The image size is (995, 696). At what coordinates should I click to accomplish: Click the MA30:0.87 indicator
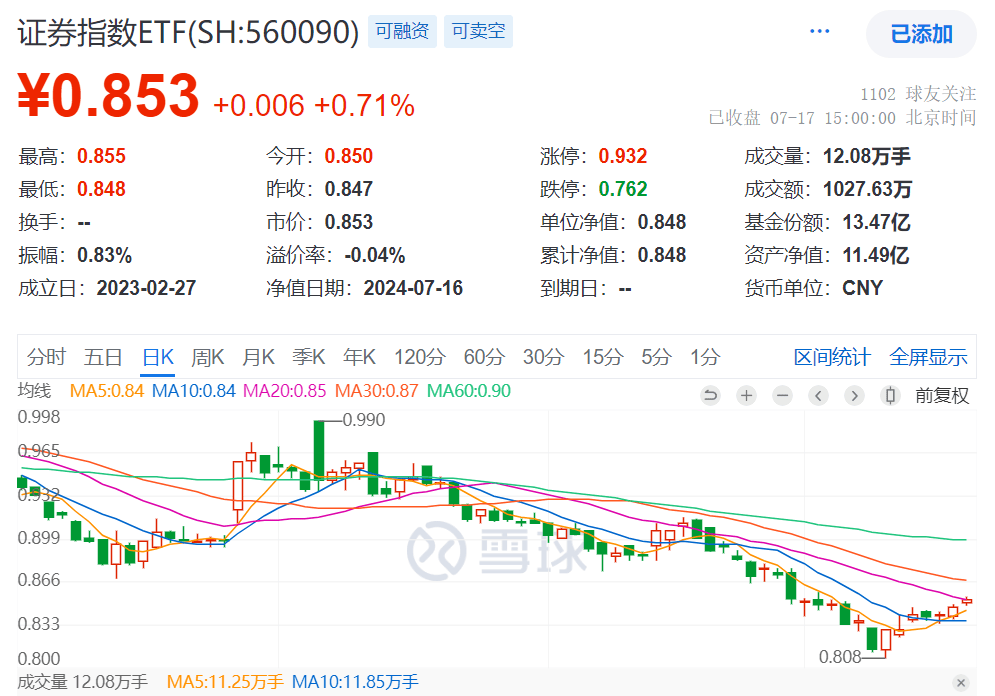click(x=376, y=391)
